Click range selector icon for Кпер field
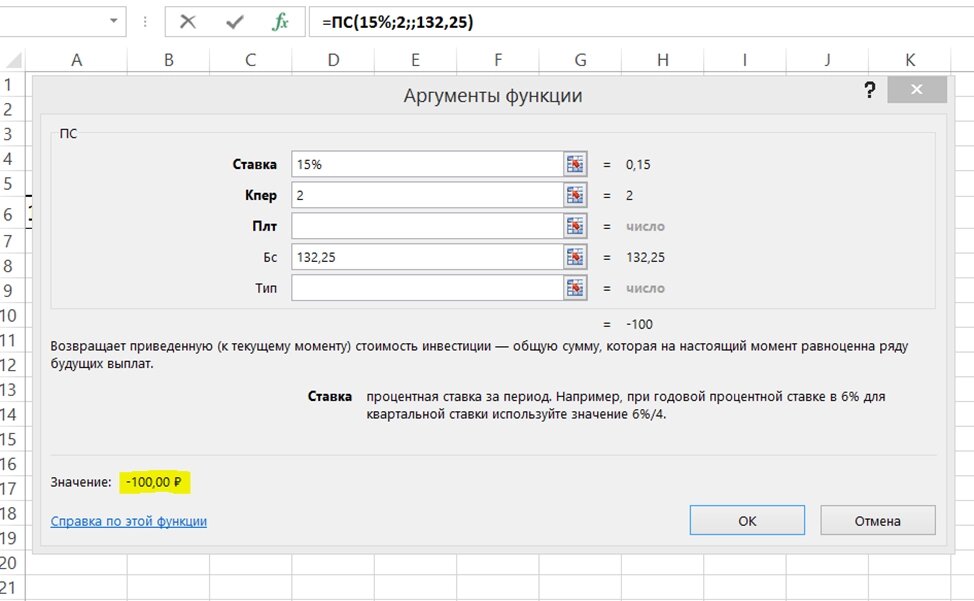The image size is (974, 601). pos(575,196)
